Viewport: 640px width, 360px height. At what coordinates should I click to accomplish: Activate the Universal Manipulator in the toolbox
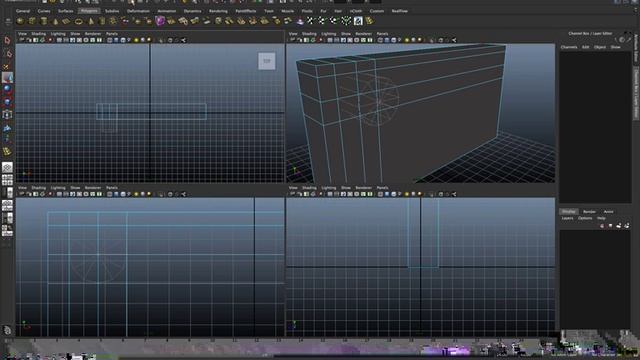(7, 115)
